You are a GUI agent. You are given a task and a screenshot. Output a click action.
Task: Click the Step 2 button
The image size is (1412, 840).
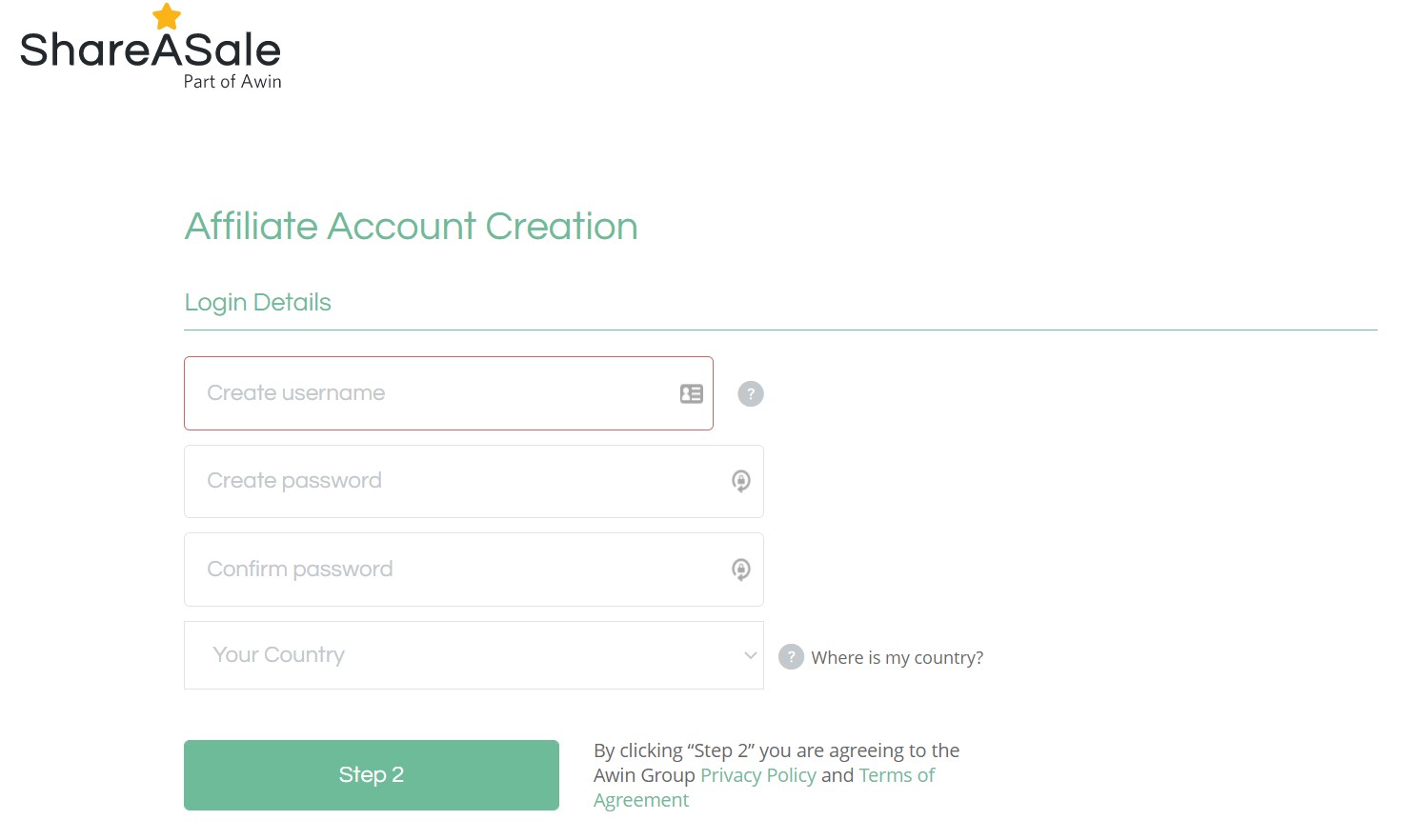pyautogui.click(x=372, y=775)
